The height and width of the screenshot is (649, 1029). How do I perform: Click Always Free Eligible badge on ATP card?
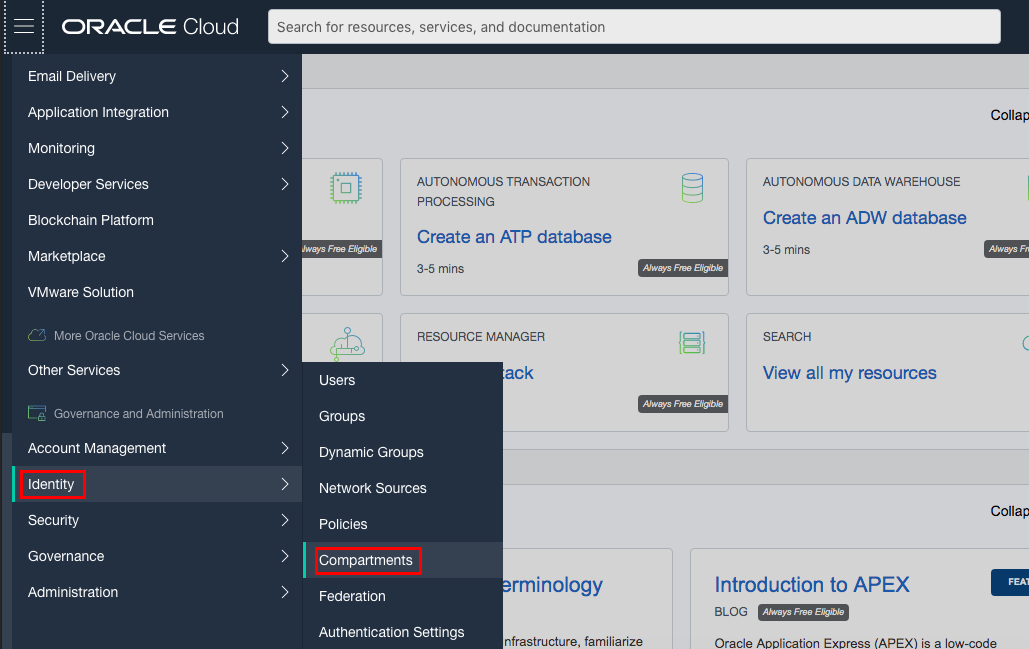(x=682, y=268)
